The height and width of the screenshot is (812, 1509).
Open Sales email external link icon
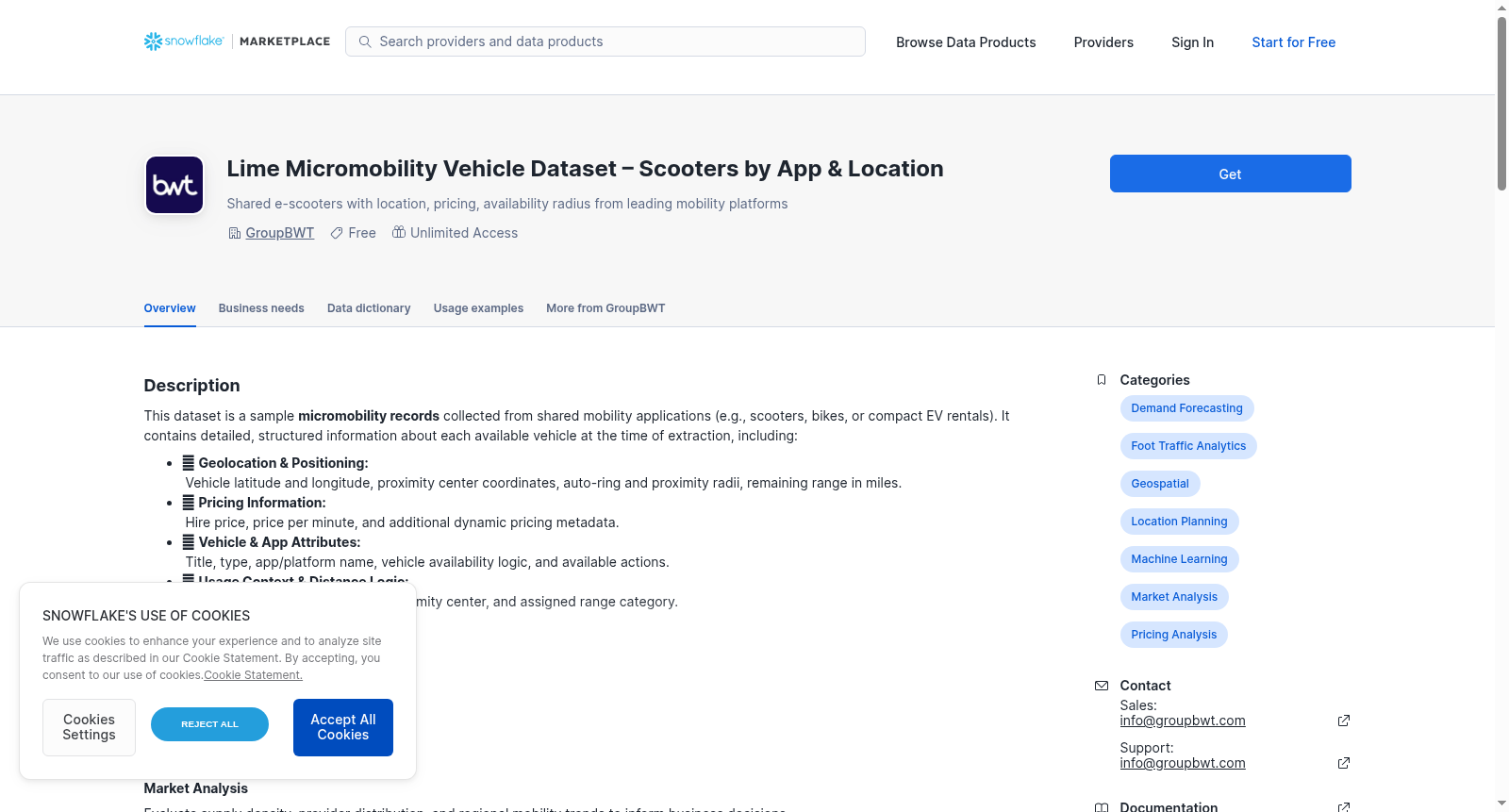(x=1344, y=721)
